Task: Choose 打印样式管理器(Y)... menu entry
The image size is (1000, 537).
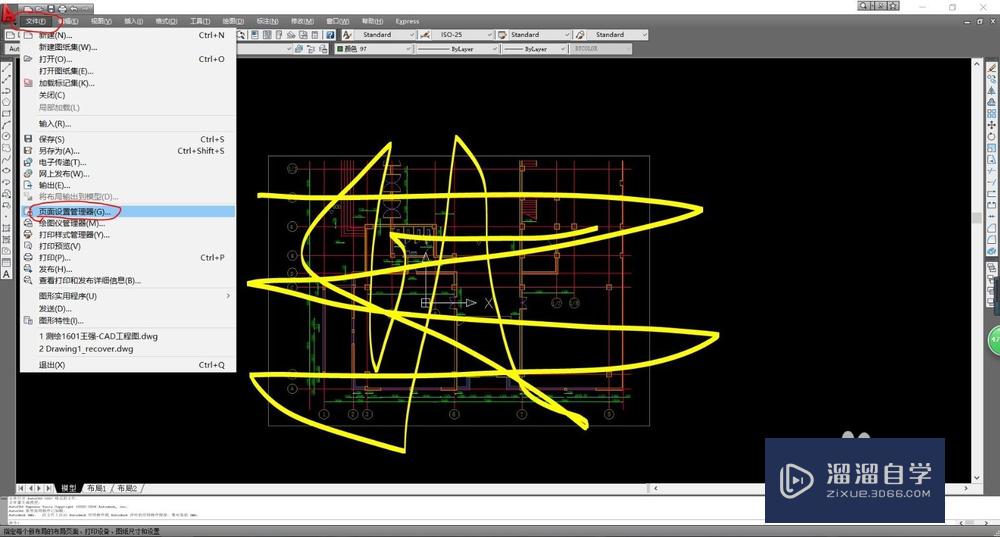Action: click(x=128, y=235)
